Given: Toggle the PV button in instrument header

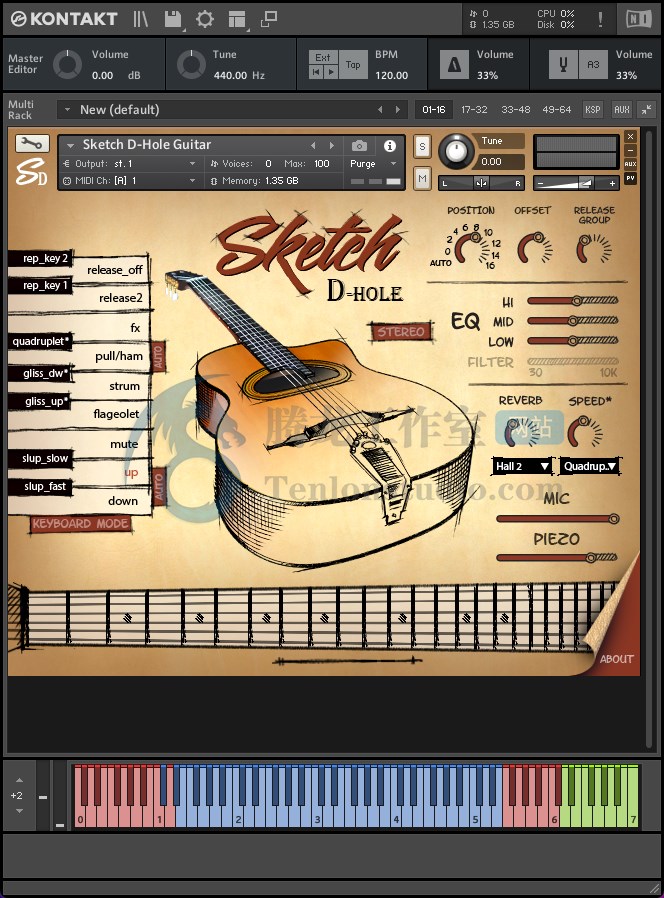Looking at the screenshot, I should pyautogui.click(x=630, y=178).
